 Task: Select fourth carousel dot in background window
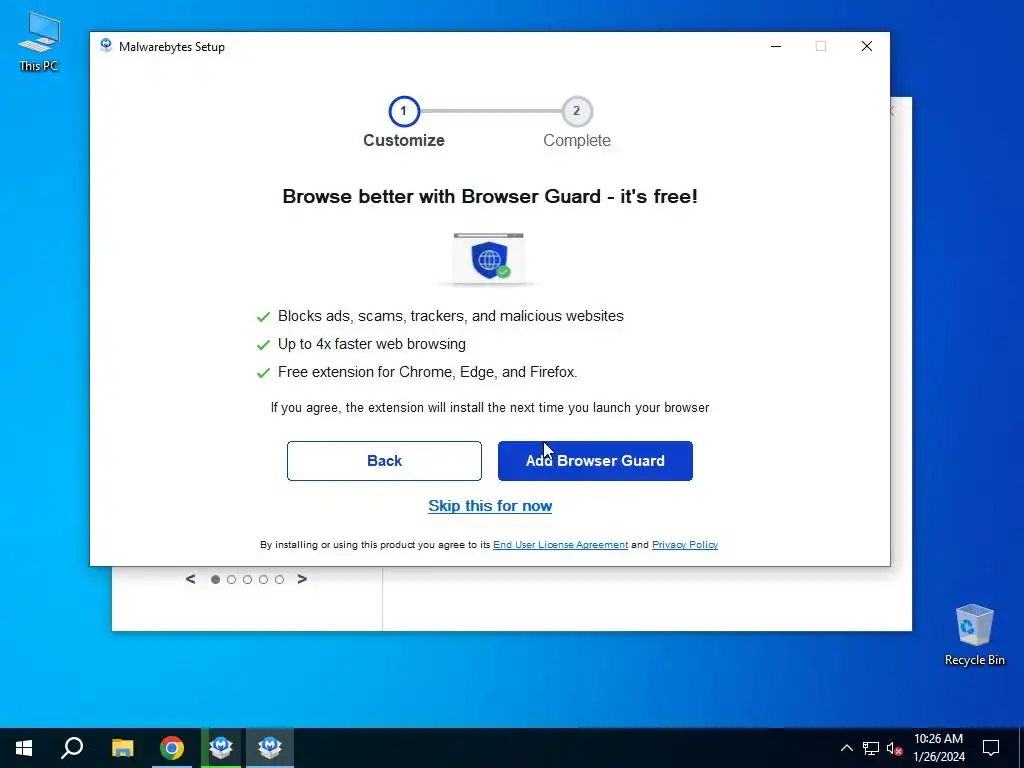[264, 580]
